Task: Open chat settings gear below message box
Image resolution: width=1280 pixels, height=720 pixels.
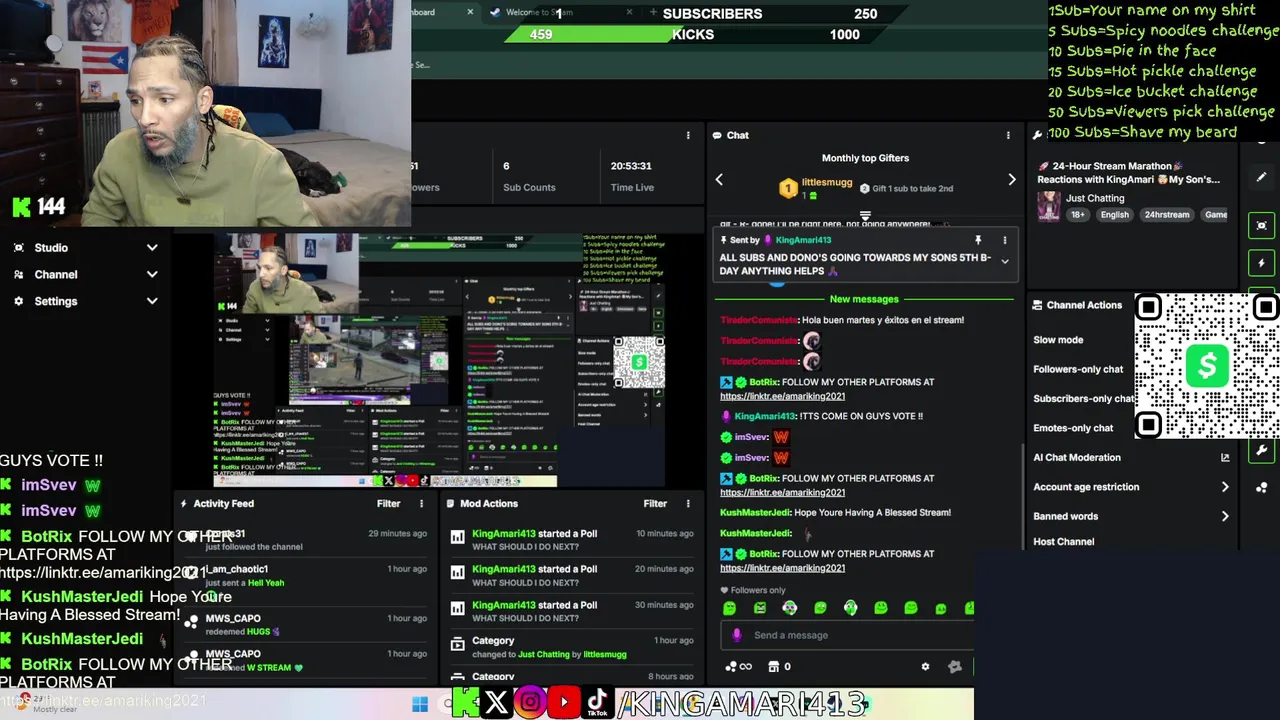Action: (925, 667)
